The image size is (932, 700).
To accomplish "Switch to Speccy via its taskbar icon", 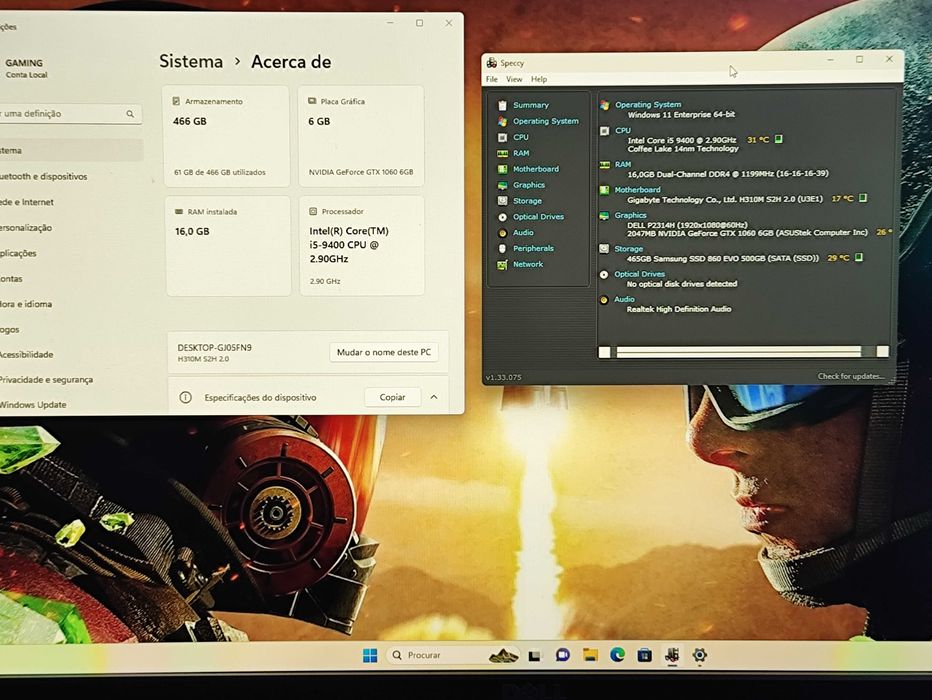I will (x=672, y=655).
